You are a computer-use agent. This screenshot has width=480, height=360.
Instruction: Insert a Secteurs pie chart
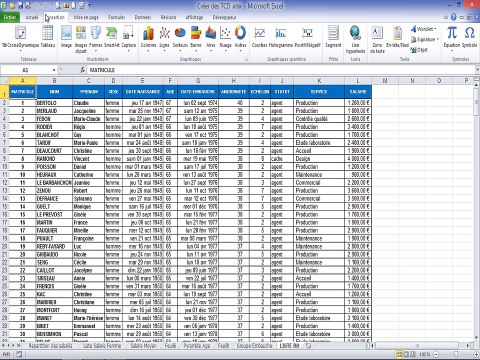point(180,38)
